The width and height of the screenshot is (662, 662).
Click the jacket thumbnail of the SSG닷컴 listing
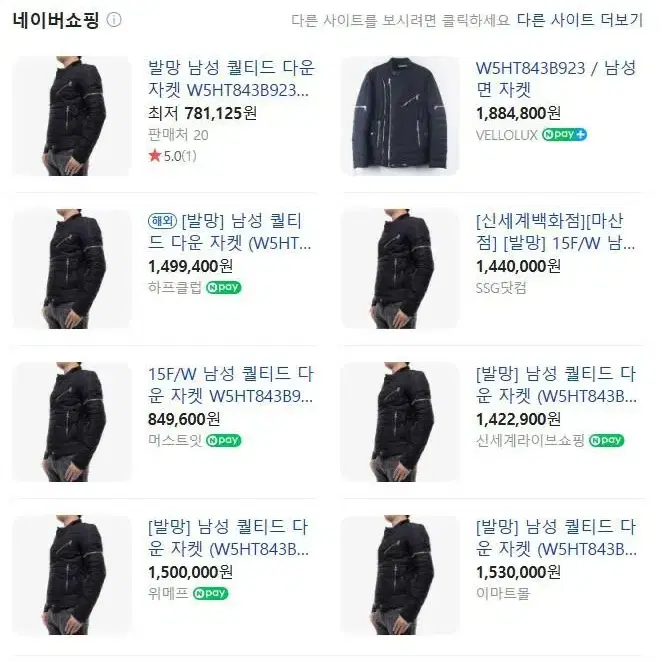click(x=400, y=269)
